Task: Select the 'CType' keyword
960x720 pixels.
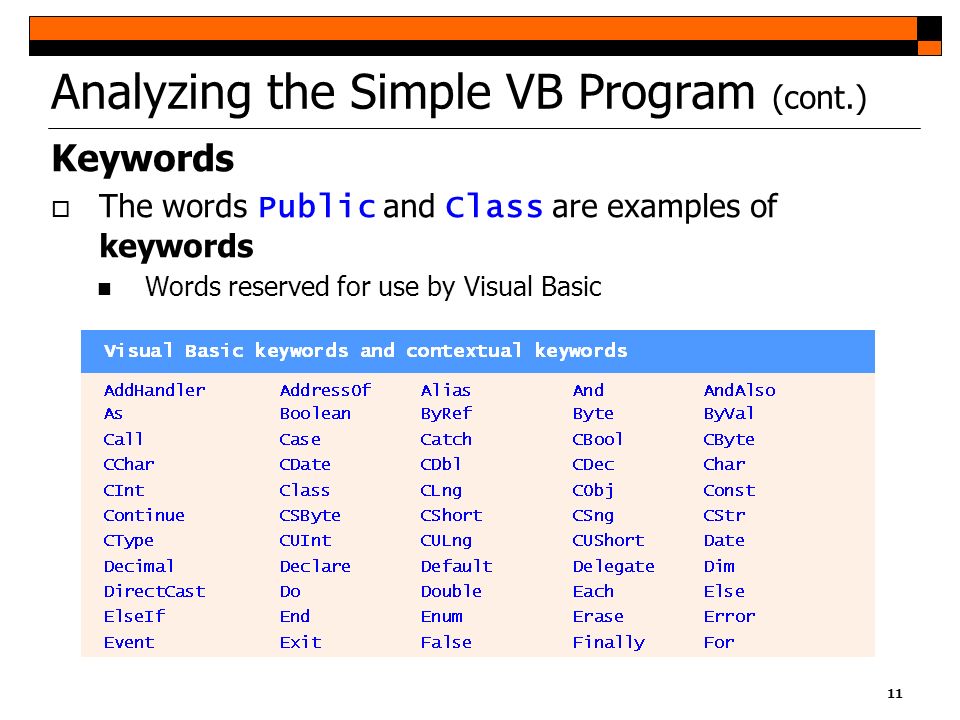Action: point(129,541)
